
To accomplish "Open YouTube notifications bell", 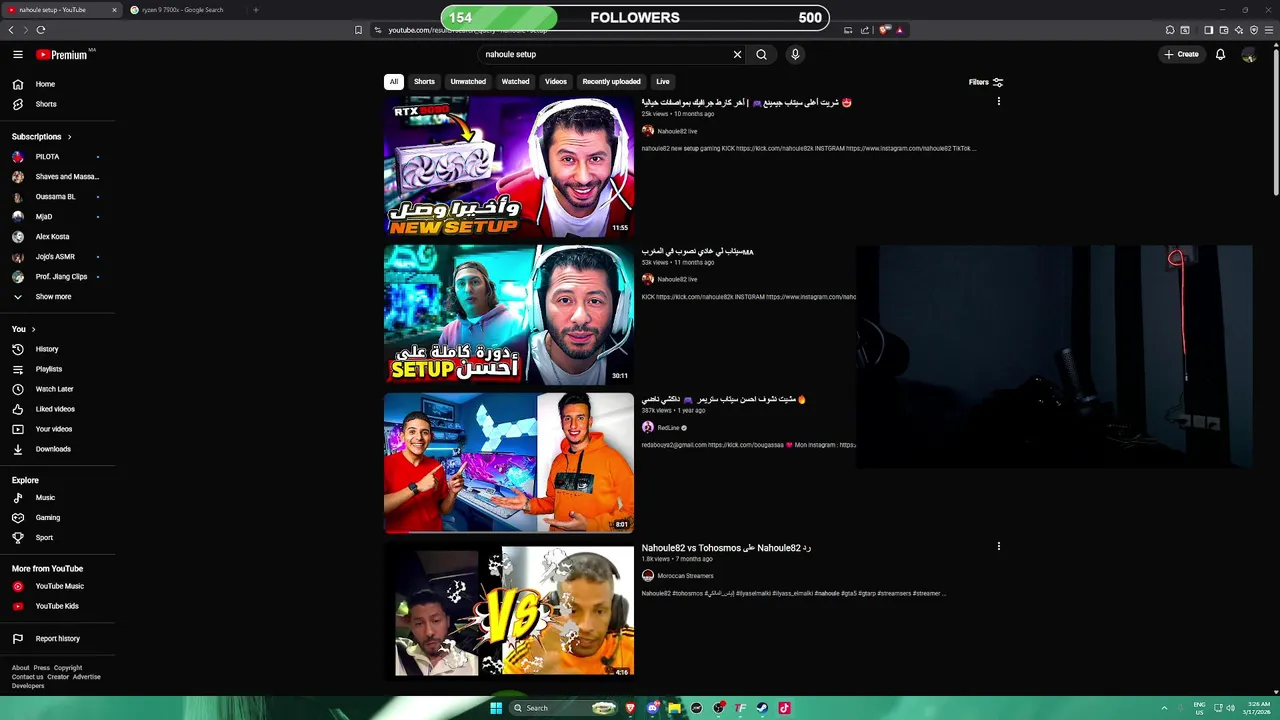I will click(x=1220, y=55).
